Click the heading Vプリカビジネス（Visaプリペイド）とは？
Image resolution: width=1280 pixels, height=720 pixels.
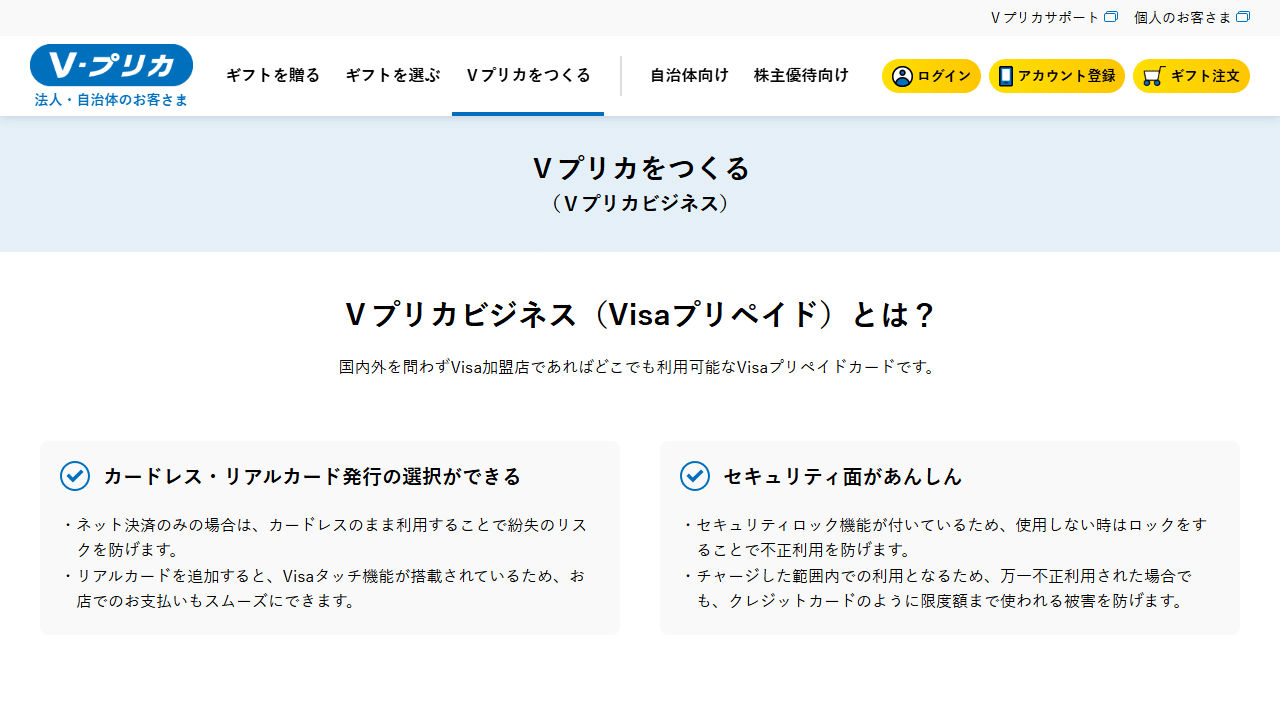pos(640,315)
